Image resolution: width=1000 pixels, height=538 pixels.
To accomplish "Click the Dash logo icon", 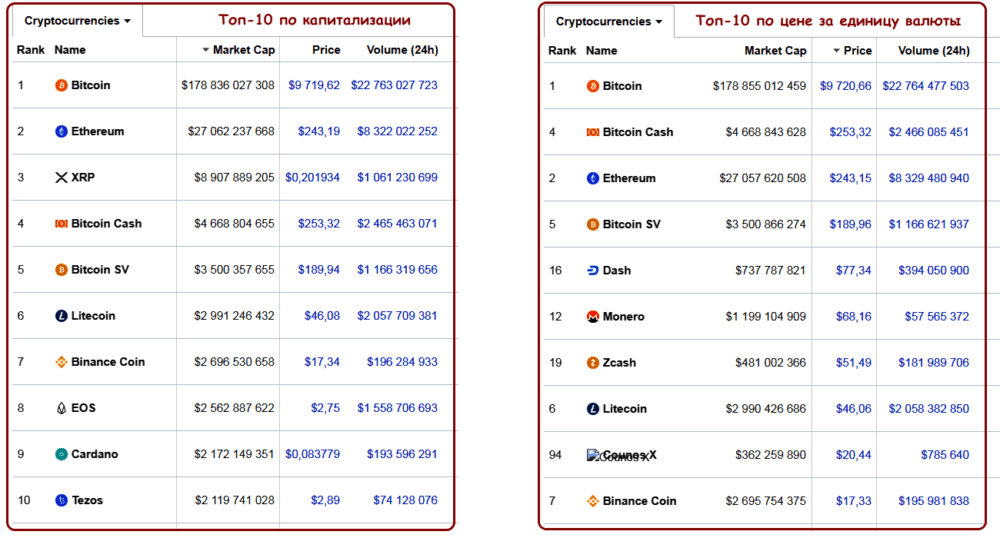I will [593, 270].
